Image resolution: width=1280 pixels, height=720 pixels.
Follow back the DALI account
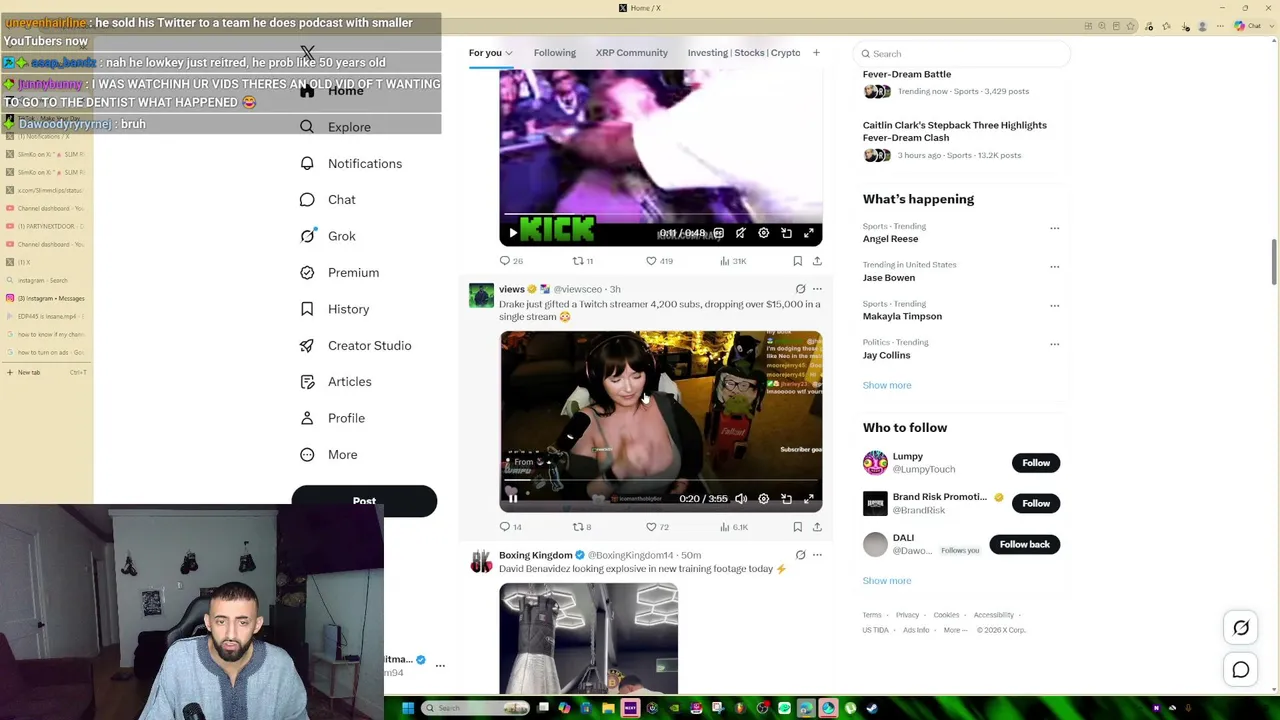[x=1025, y=544]
